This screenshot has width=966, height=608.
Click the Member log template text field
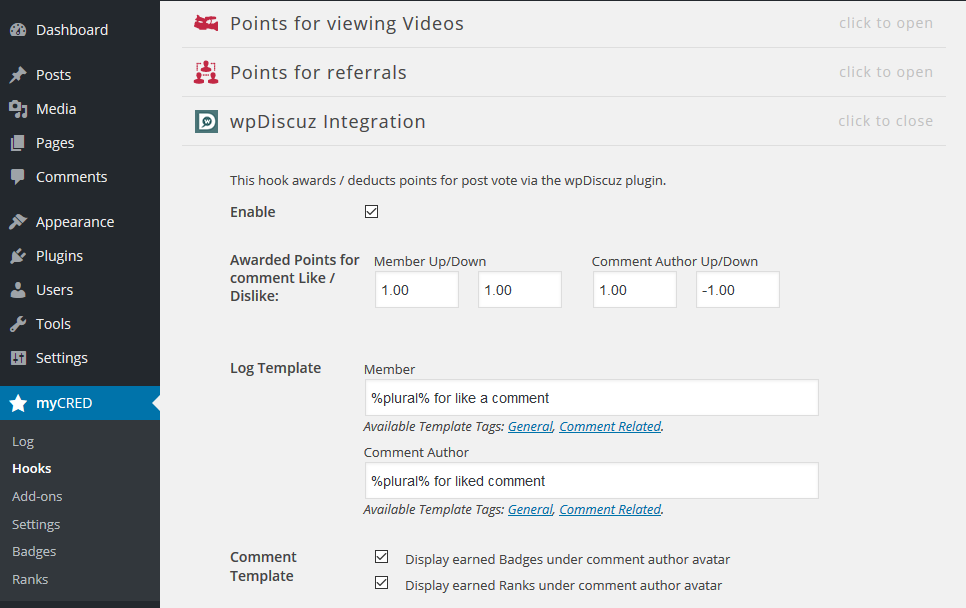coord(591,398)
